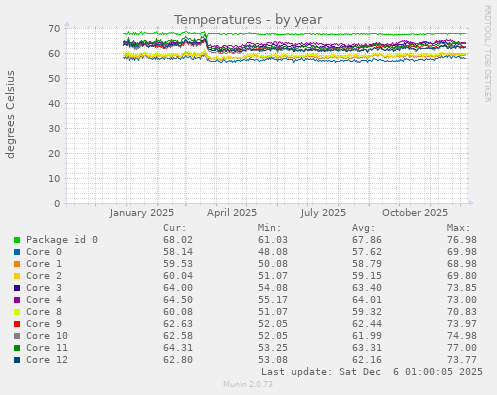Click Package id 0 current value 68.02
The height and width of the screenshot is (395, 497).
[x=178, y=240]
